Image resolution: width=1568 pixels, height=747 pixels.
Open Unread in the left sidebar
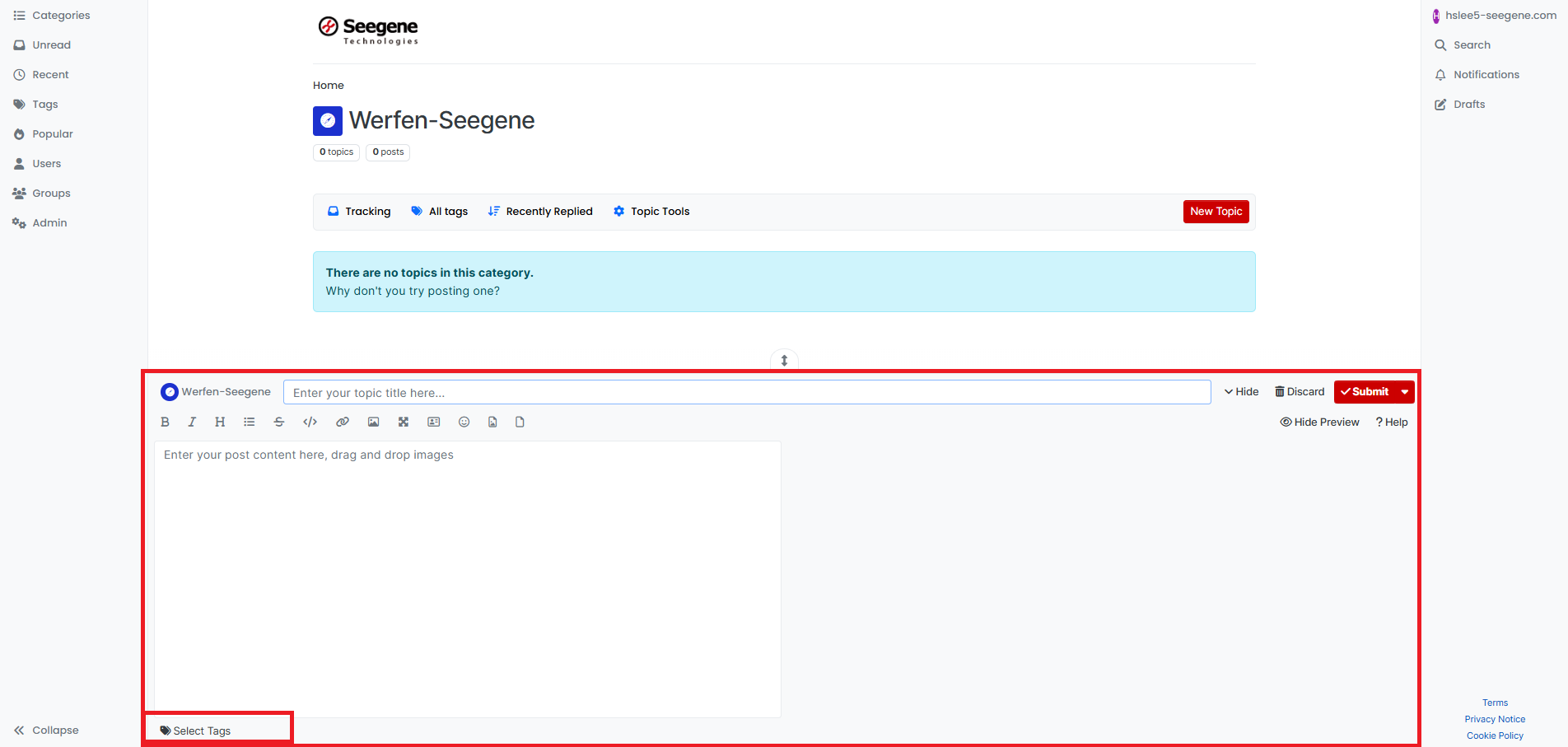(51, 45)
